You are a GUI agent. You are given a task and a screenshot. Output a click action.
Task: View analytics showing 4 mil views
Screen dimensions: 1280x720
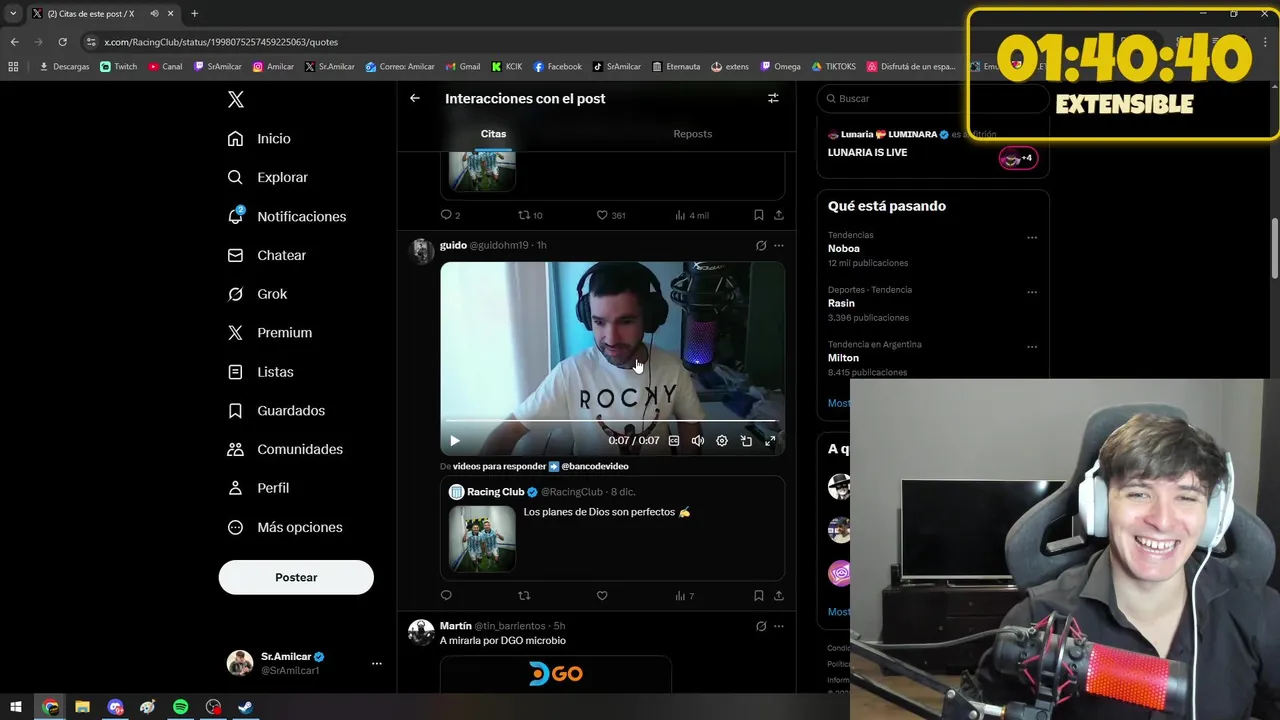692,215
